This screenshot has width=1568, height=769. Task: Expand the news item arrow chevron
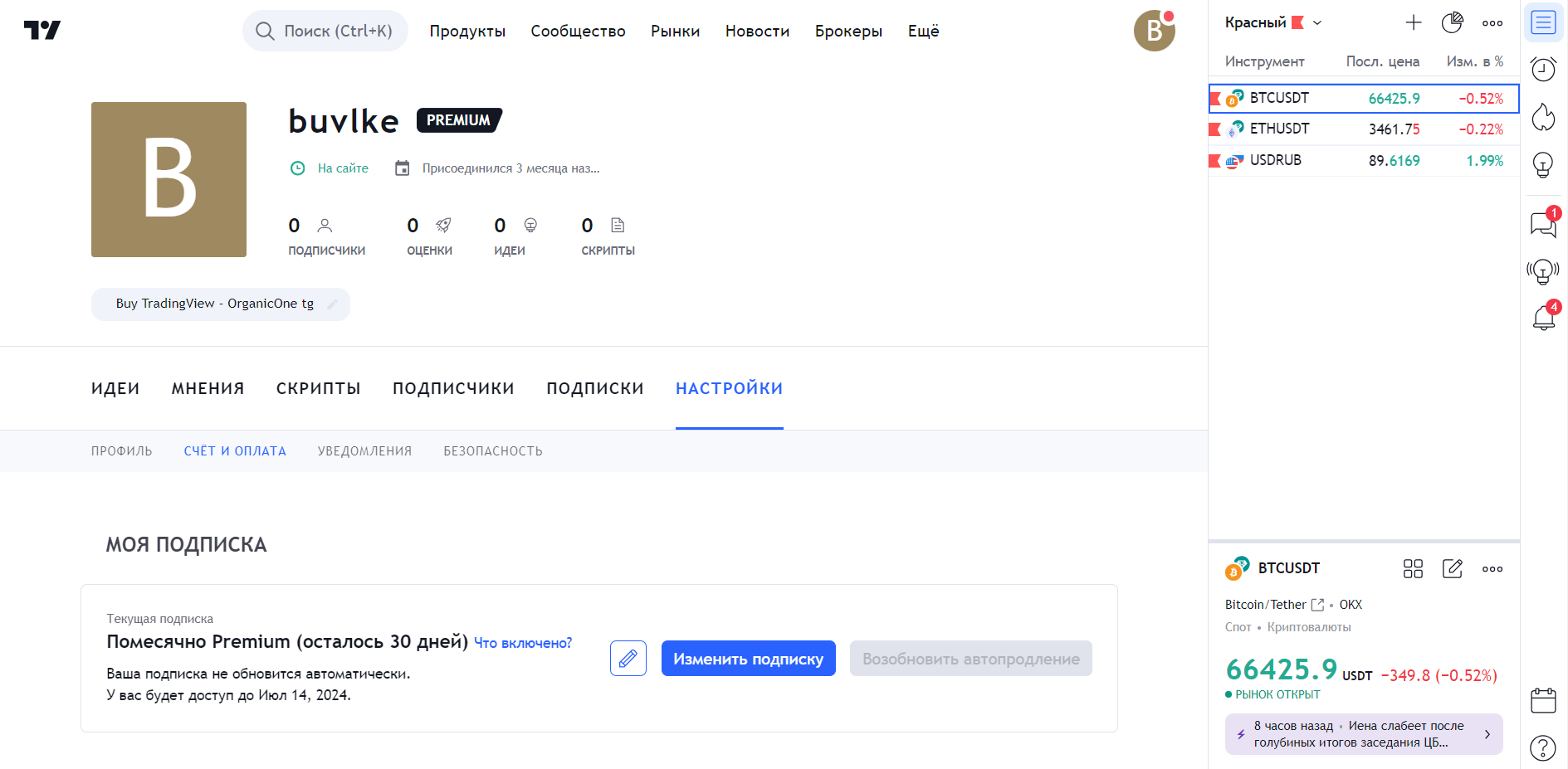[x=1487, y=734]
